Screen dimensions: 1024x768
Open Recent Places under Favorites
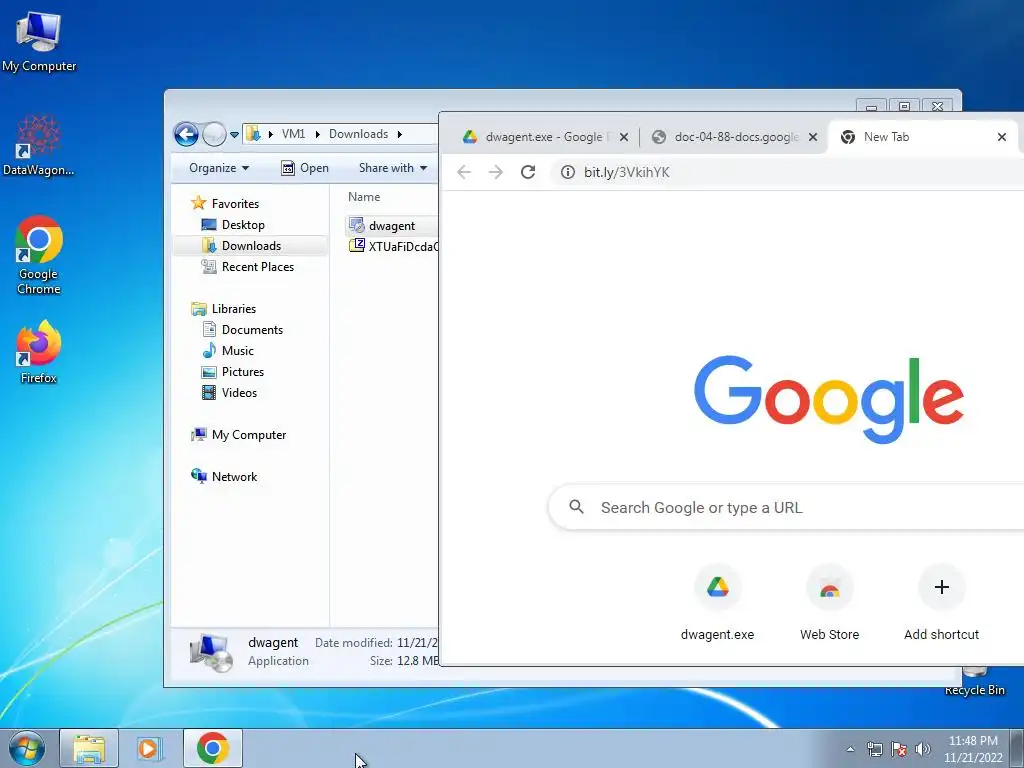(x=248, y=266)
